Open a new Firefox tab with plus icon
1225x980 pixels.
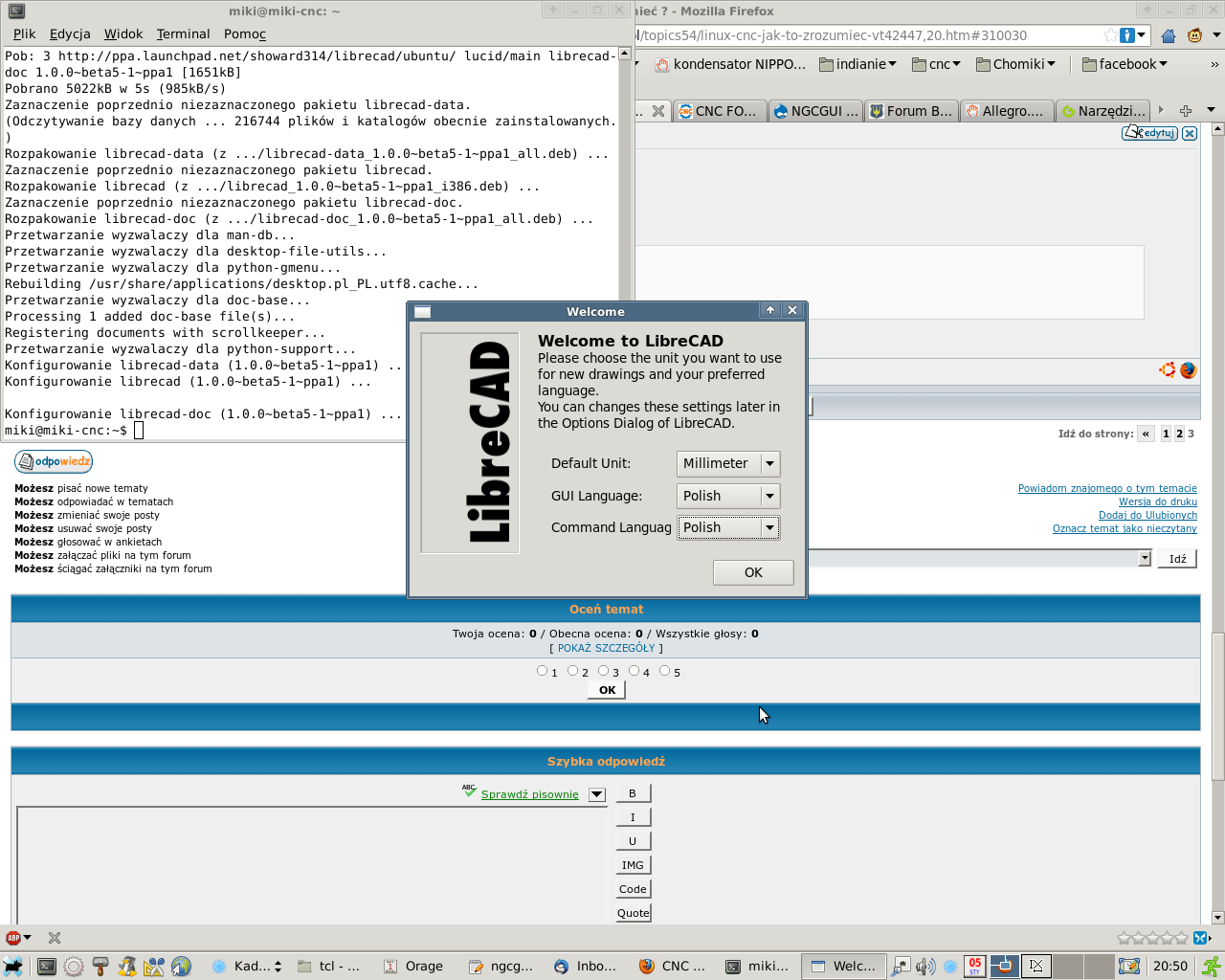pos(1186,110)
